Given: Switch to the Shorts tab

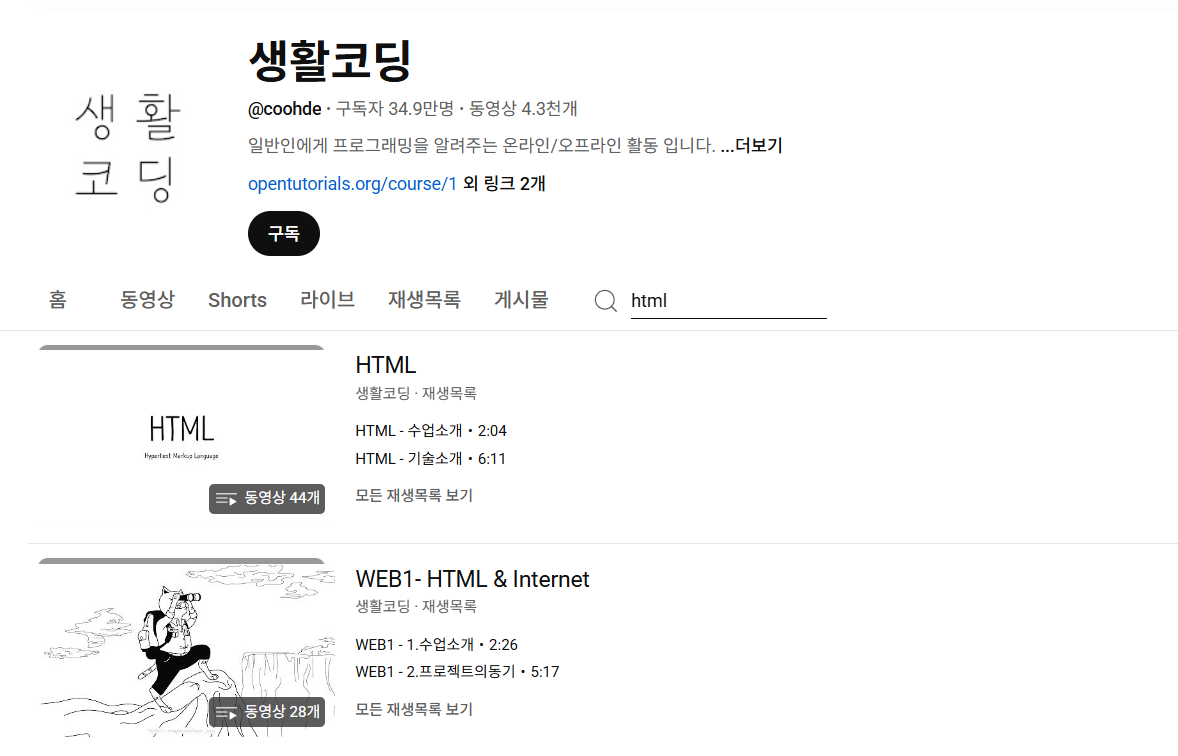Looking at the screenshot, I should click(x=236, y=299).
